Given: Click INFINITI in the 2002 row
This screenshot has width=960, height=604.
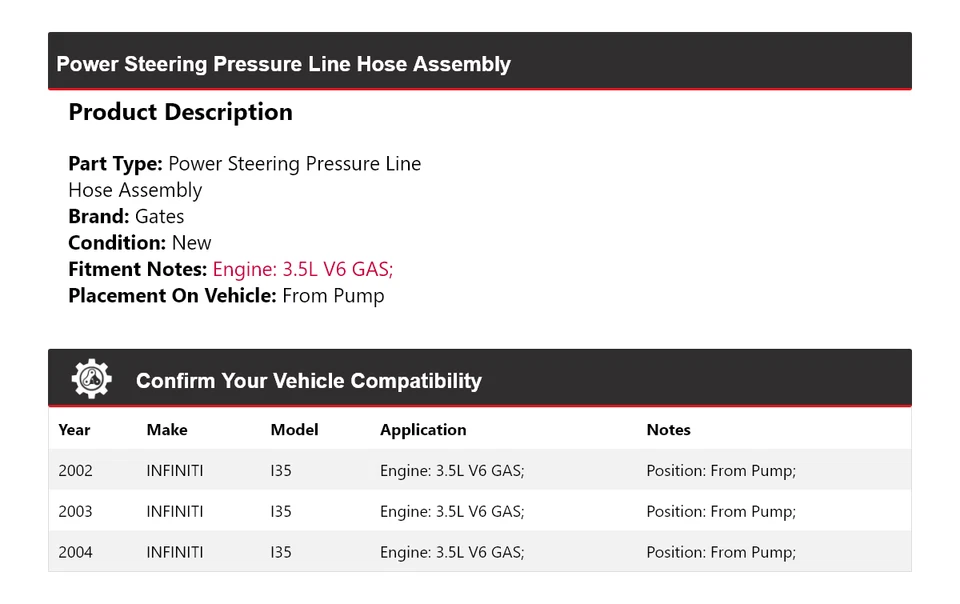Looking at the screenshot, I should pos(175,471).
